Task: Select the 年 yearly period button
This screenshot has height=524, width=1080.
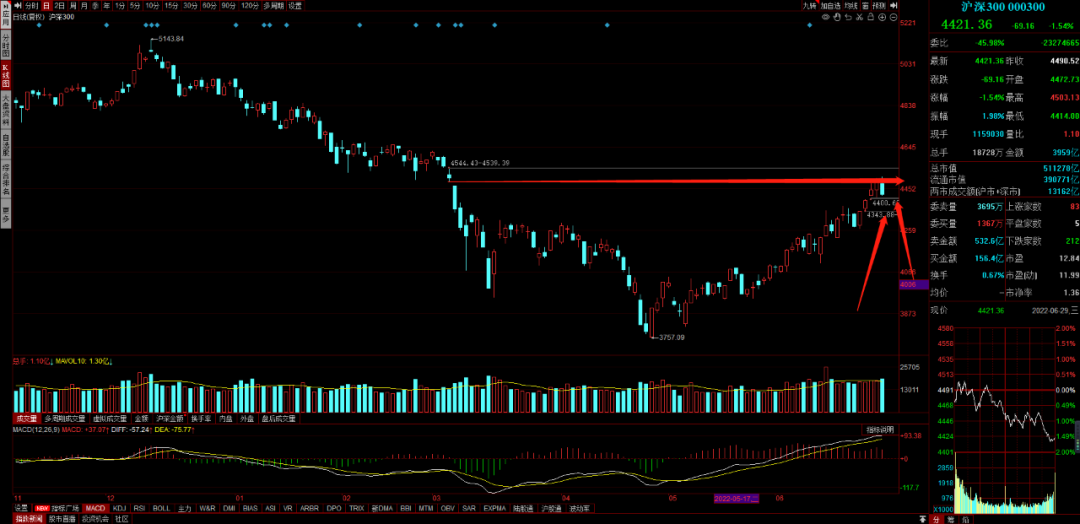Action: coord(106,5)
